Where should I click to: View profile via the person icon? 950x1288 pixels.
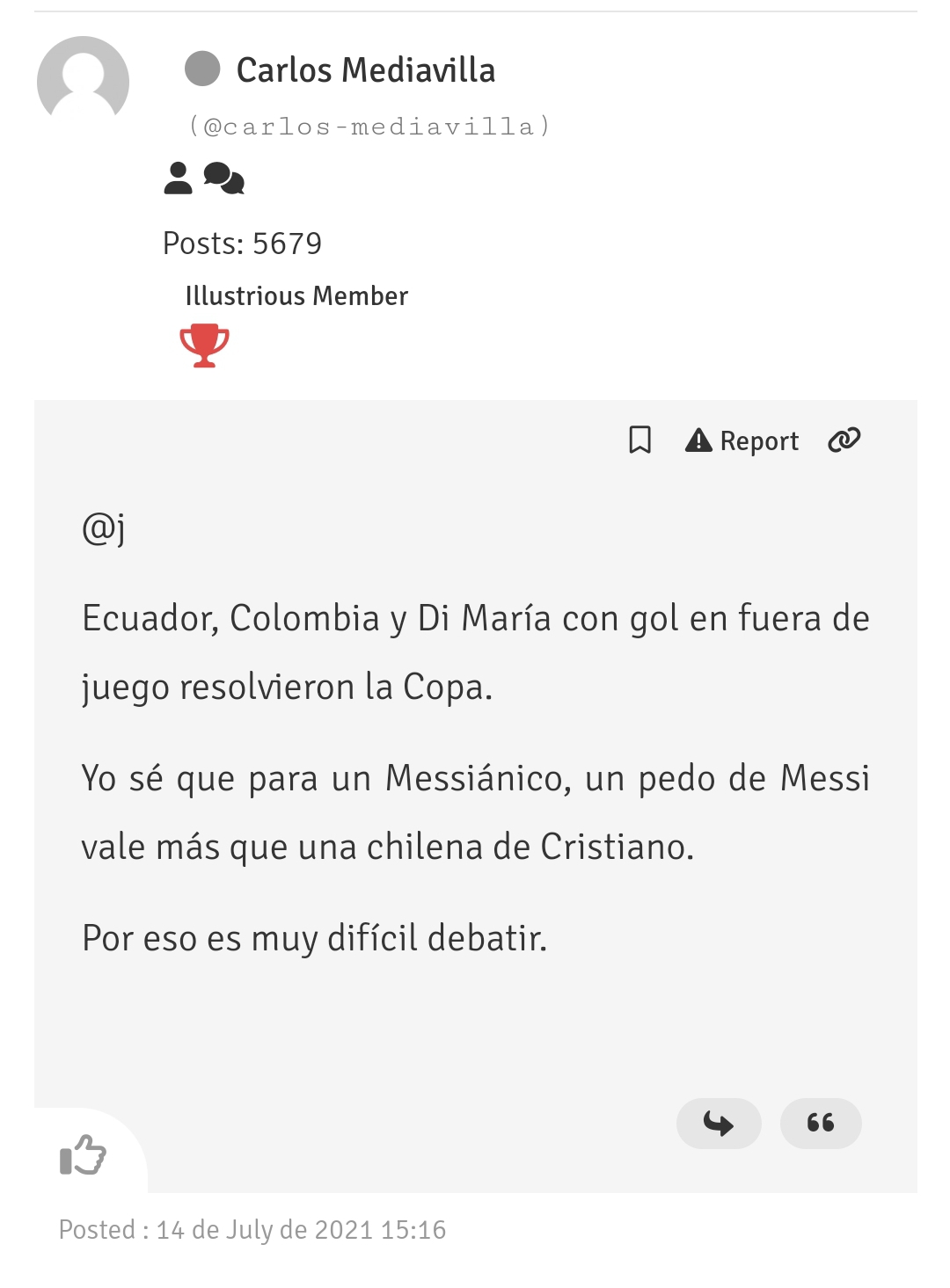179,178
